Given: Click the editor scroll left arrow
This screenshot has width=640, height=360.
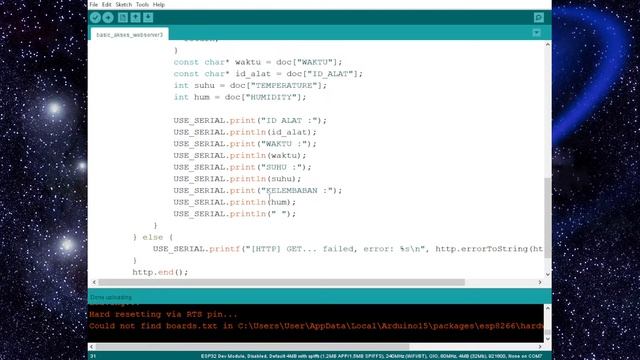Looking at the screenshot, I should point(94,282).
